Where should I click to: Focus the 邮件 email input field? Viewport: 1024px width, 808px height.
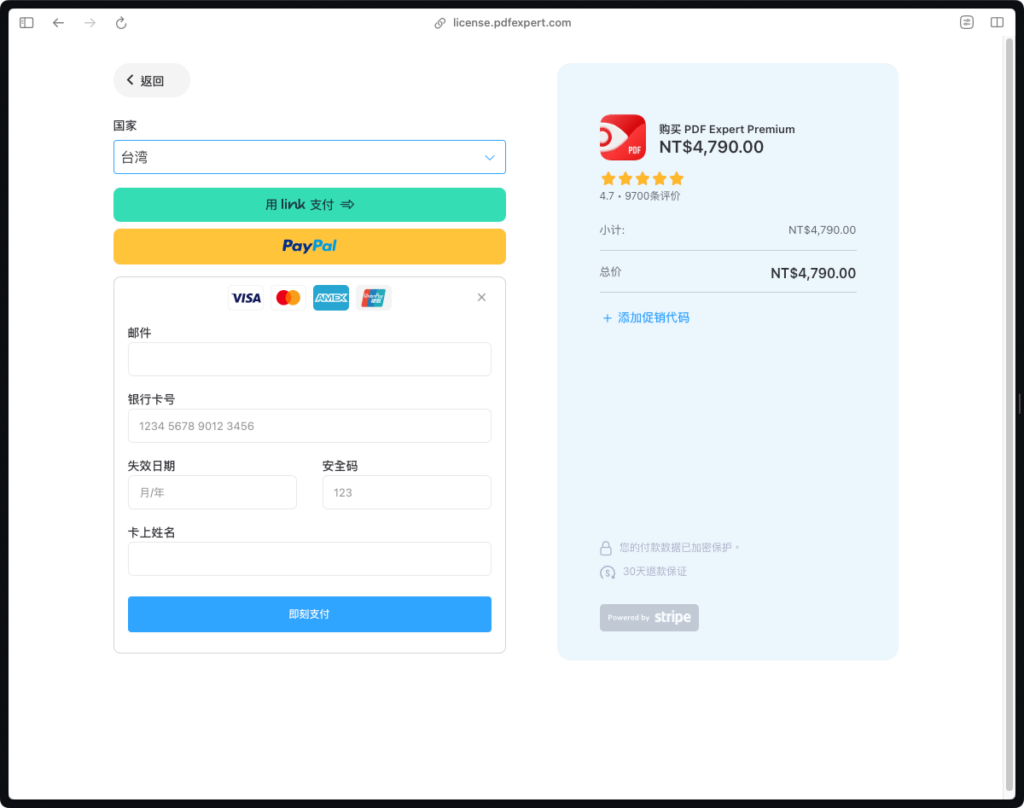pos(310,359)
